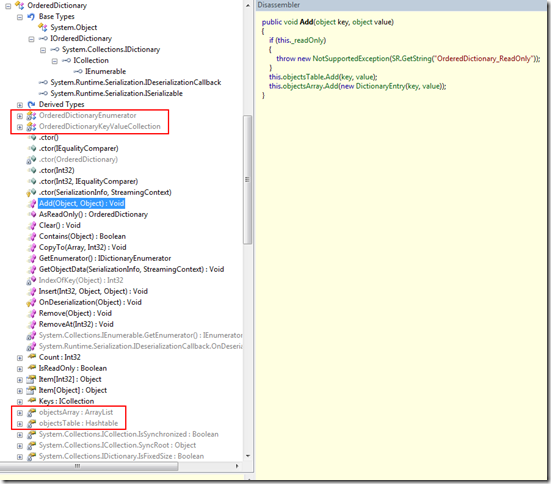Click the OrderedDictionaryEnumerator class icon

click(31, 116)
